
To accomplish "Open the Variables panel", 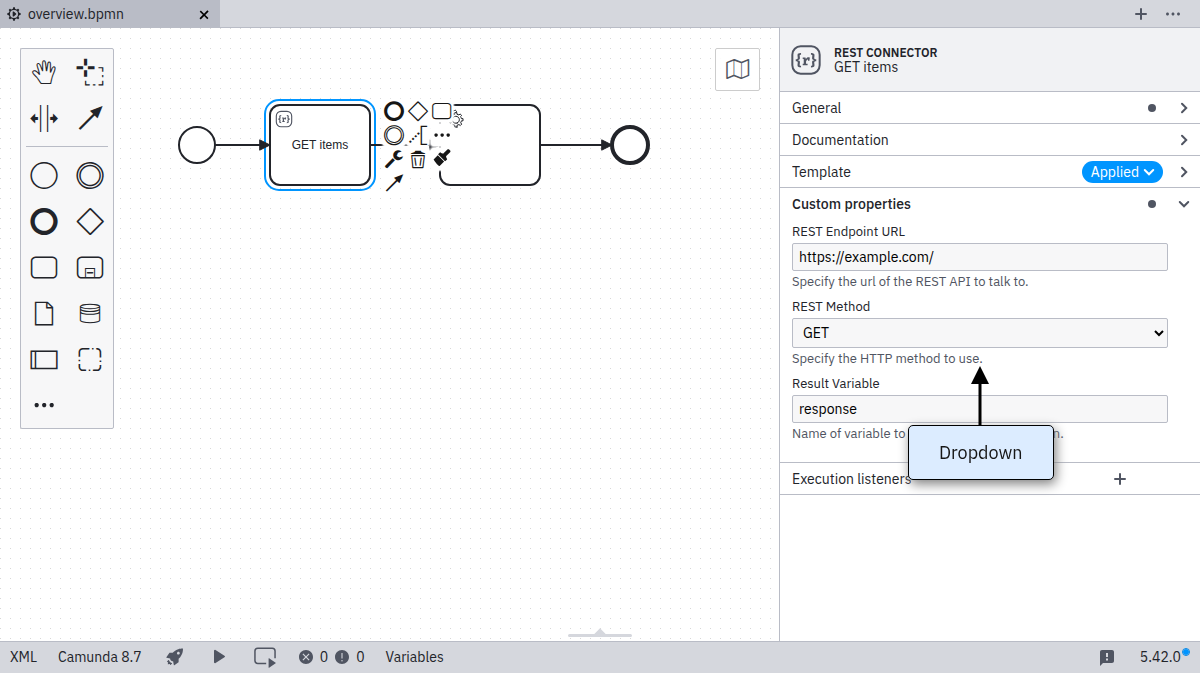I will coord(414,657).
